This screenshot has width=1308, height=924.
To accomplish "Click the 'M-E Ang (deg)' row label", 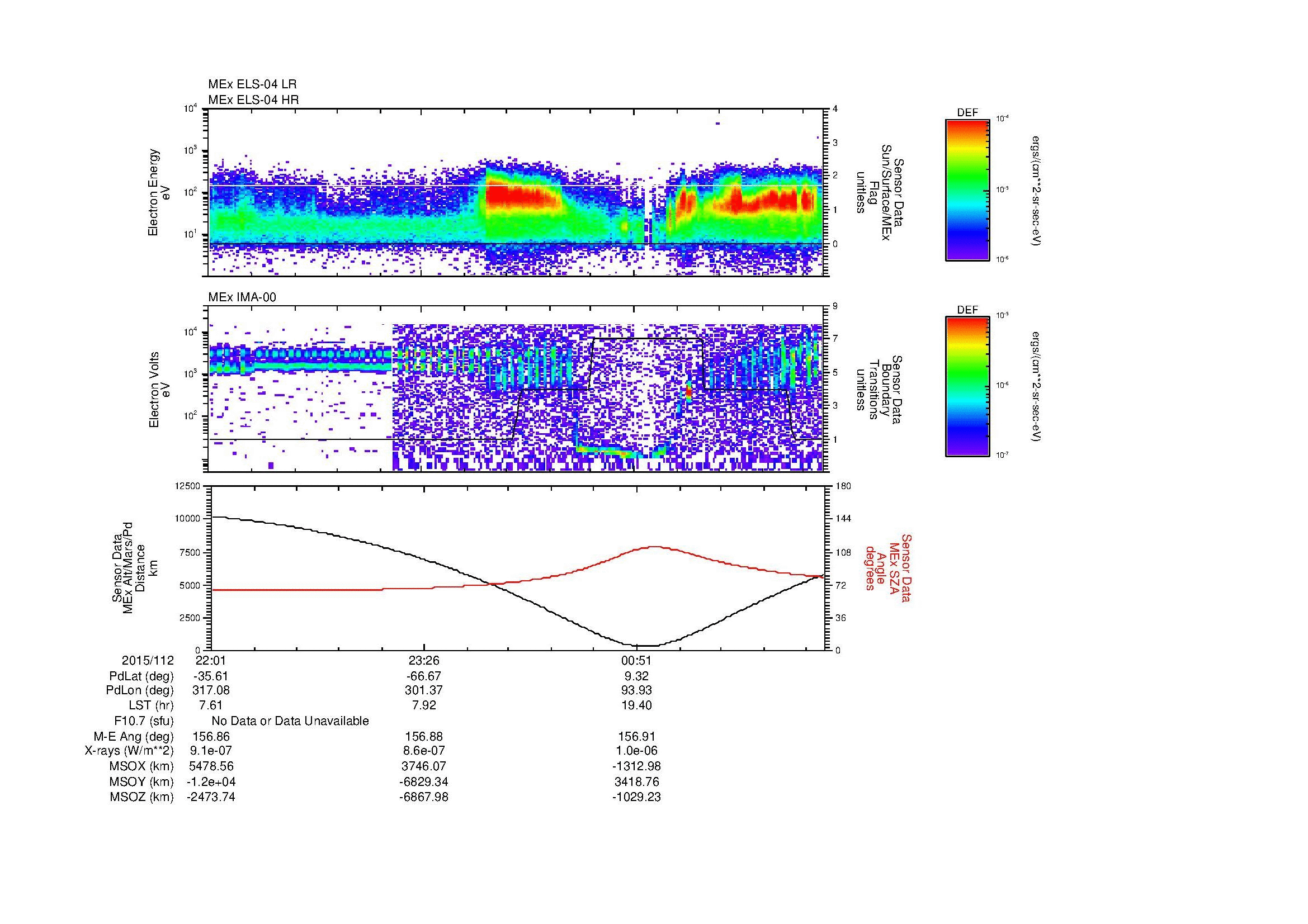I will 134,737.
